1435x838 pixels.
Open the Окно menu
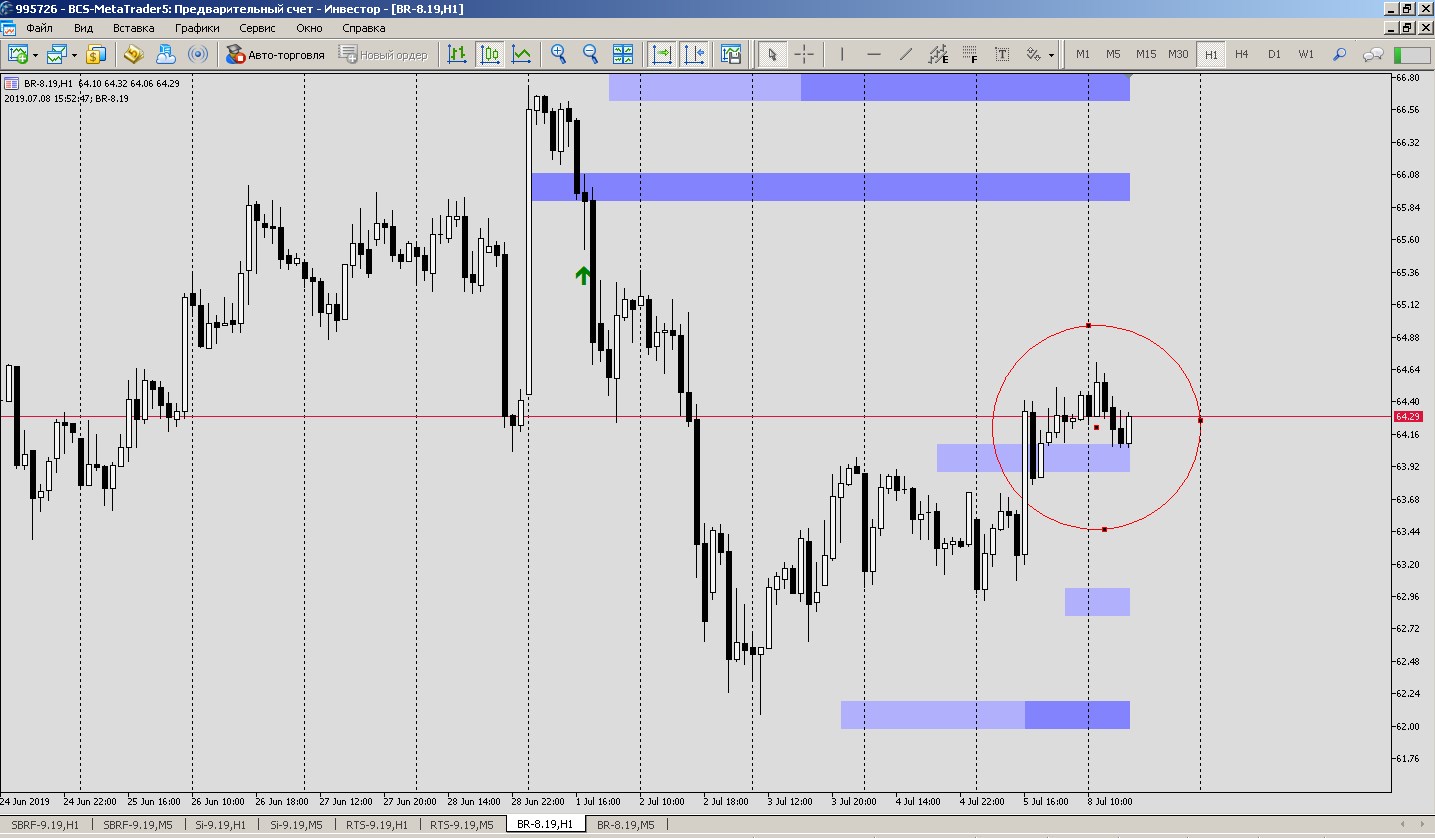[x=310, y=28]
